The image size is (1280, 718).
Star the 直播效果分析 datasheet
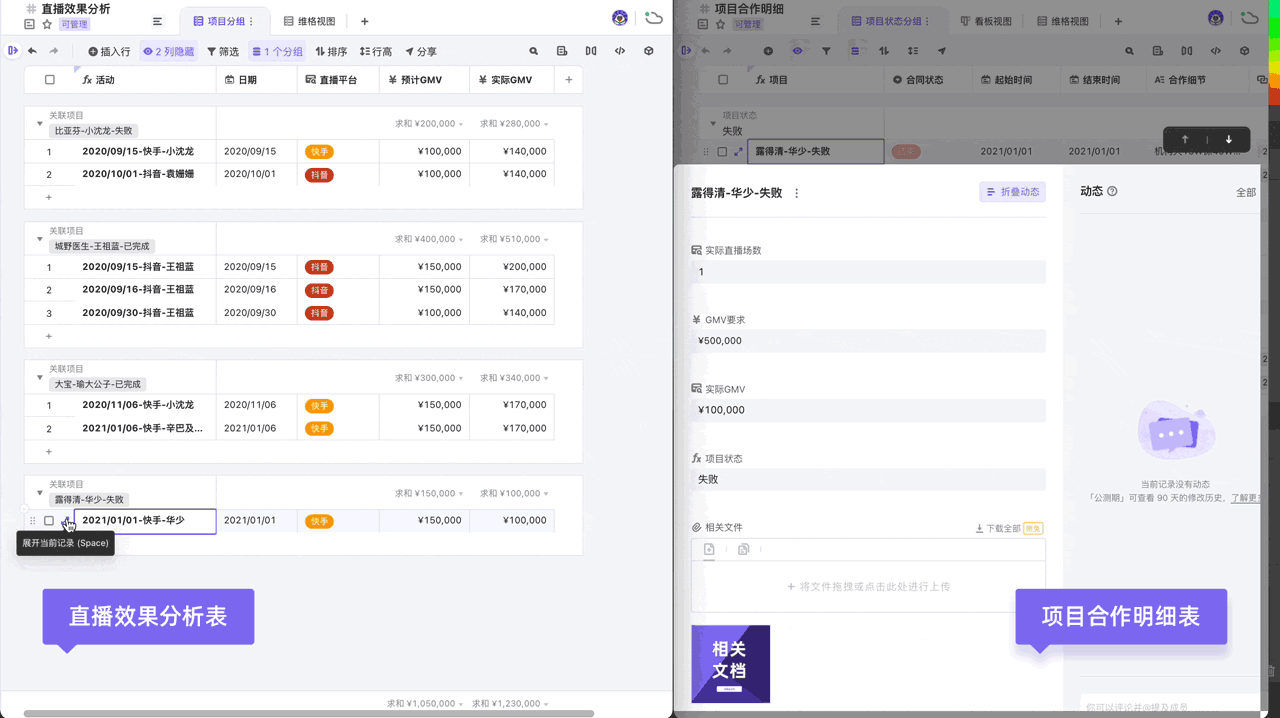tap(47, 24)
